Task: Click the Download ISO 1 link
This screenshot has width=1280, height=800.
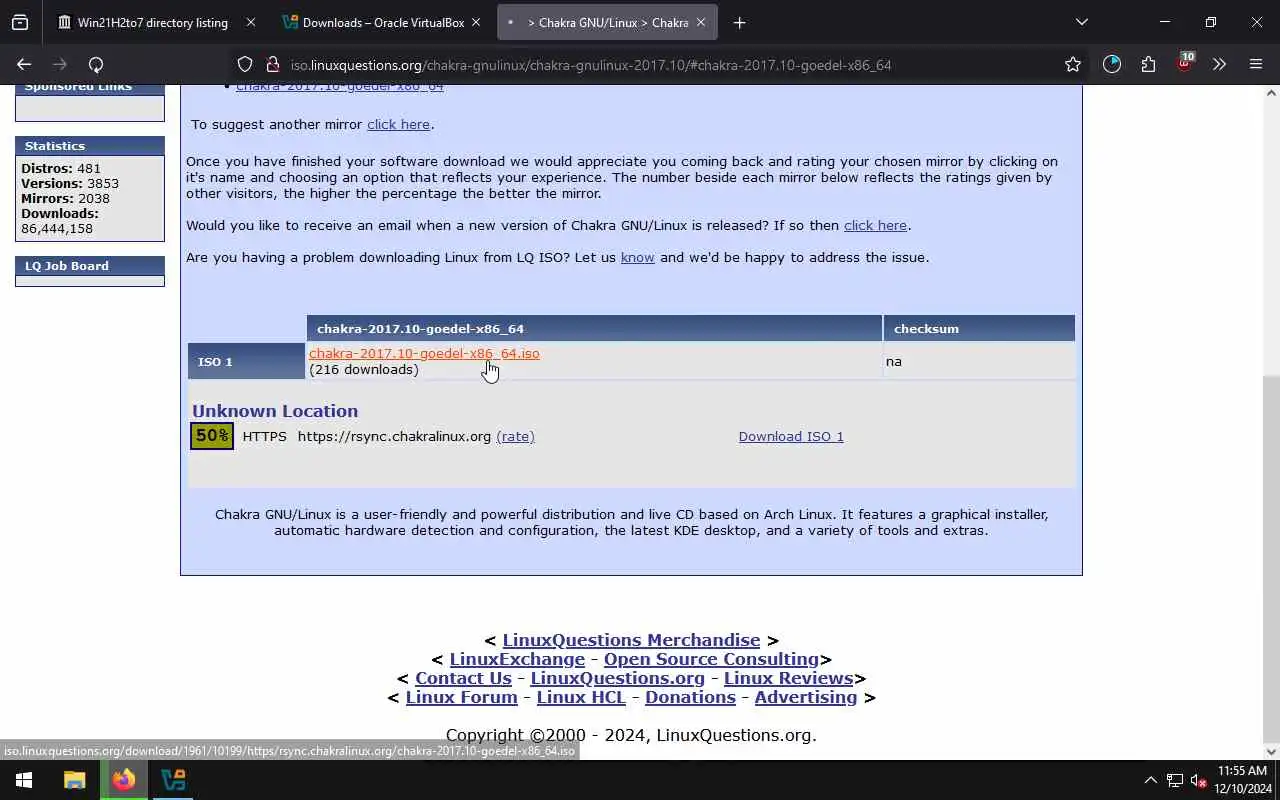Action: click(791, 436)
